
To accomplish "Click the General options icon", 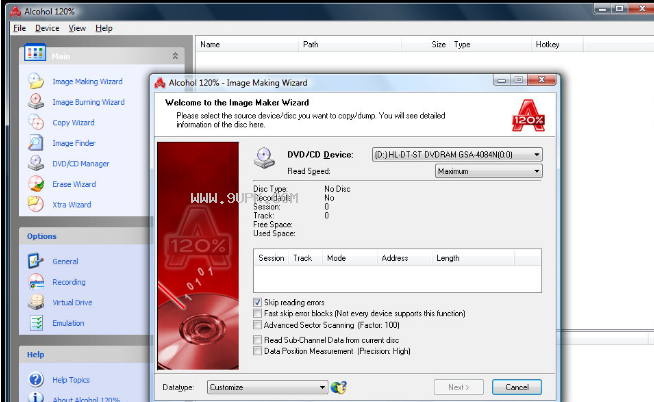I will 36,261.
